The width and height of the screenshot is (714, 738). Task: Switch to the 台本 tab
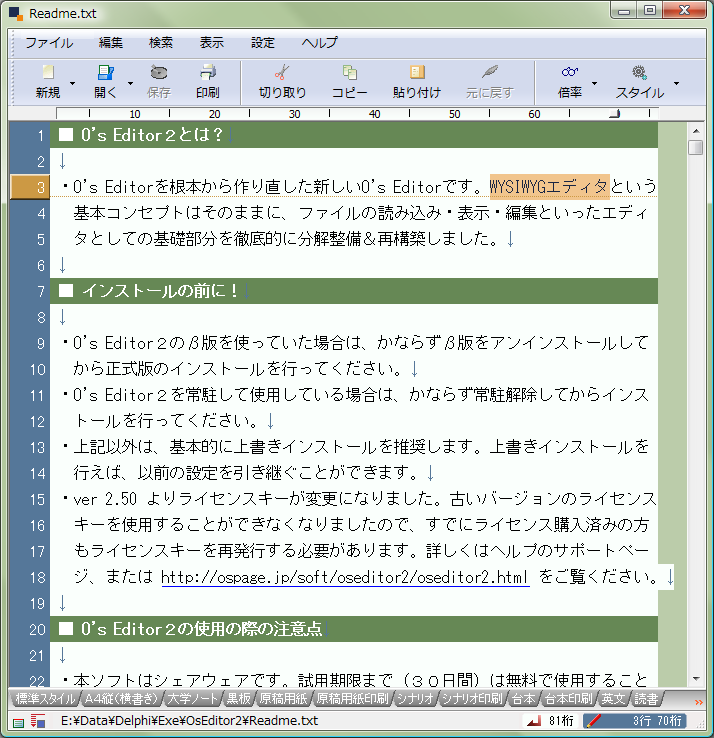click(x=524, y=699)
